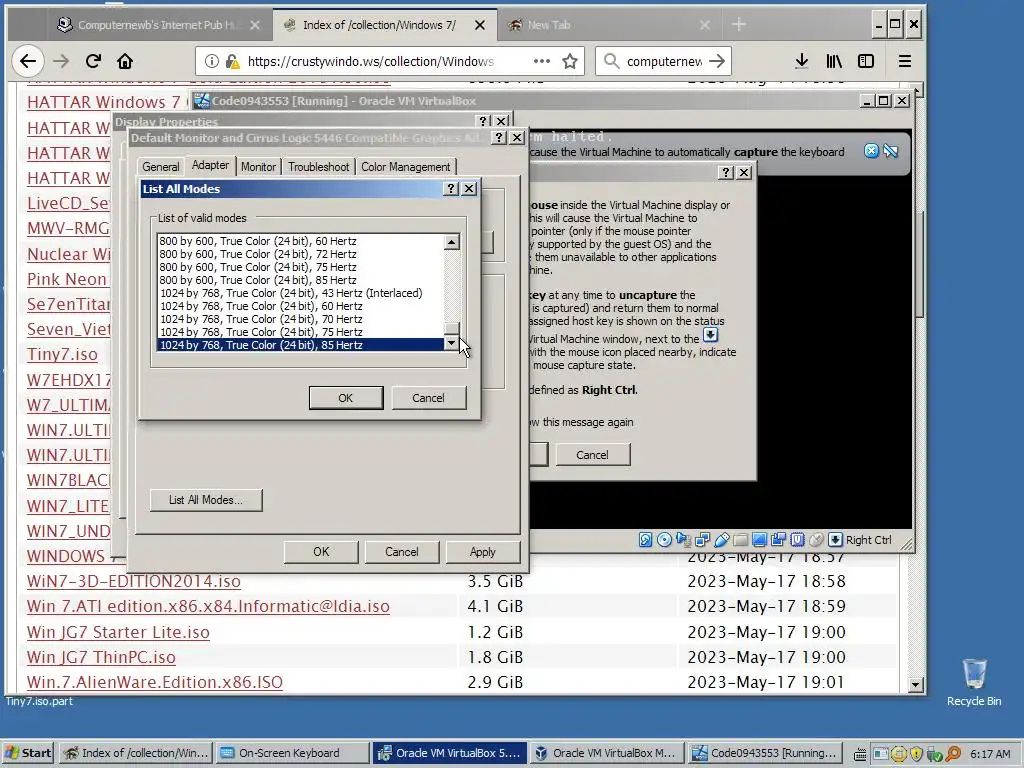This screenshot has height=768, width=1024.
Task: Open Win.7.AlienWare.Edition.x86.ISO link
Action: [155, 682]
